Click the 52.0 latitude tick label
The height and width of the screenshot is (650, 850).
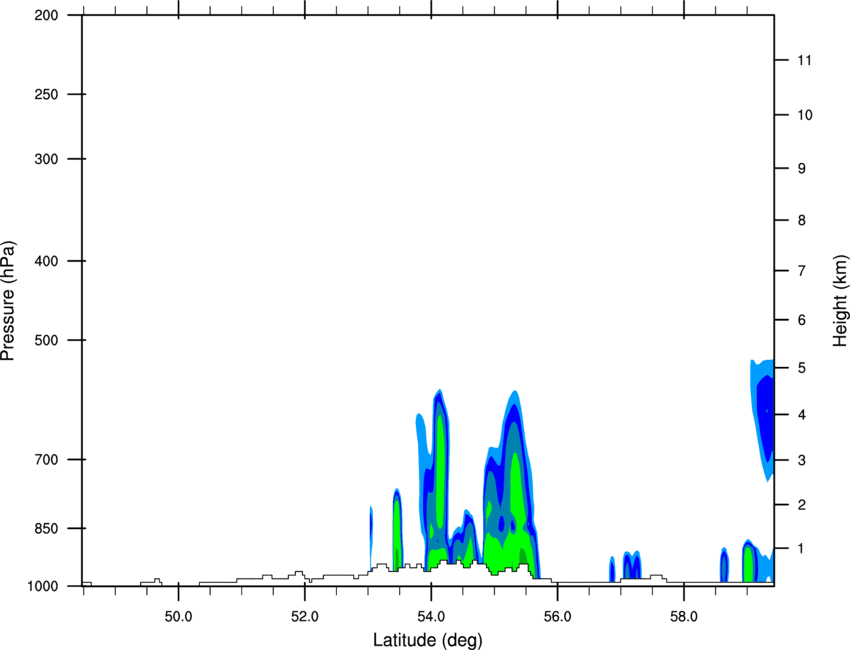click(305, 617)
